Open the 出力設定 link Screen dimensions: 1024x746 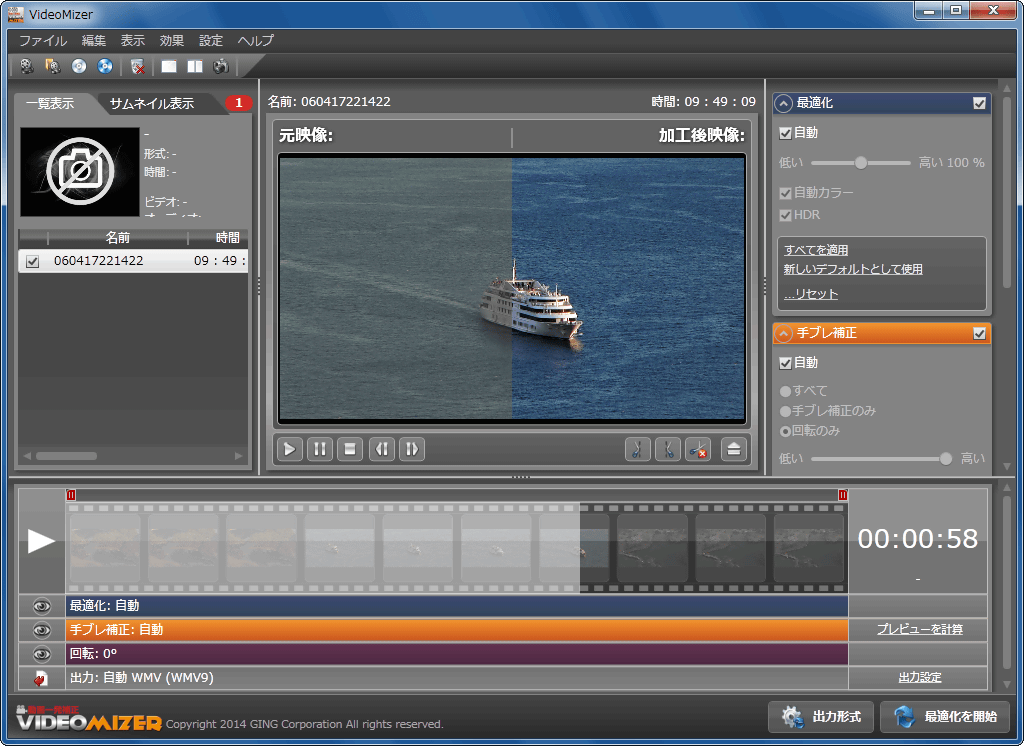coord(920,677)
